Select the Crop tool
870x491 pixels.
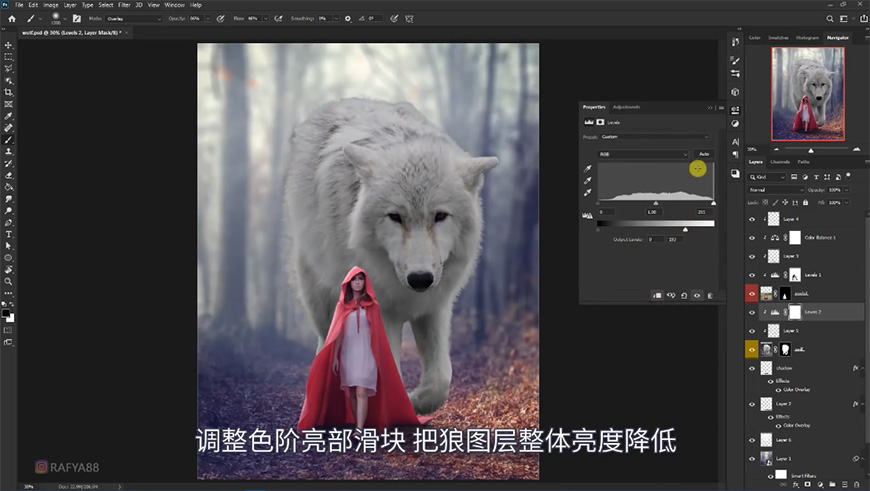pos(8,92)
